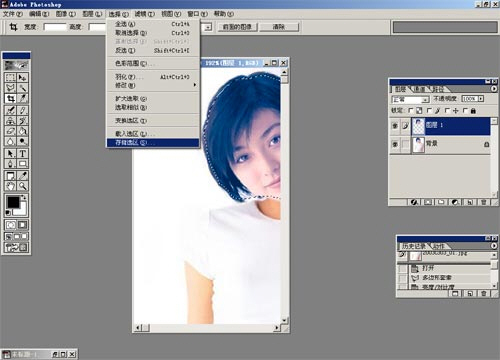
Task: Switch to the 动作 tab
Action: [x=439, y=246]
